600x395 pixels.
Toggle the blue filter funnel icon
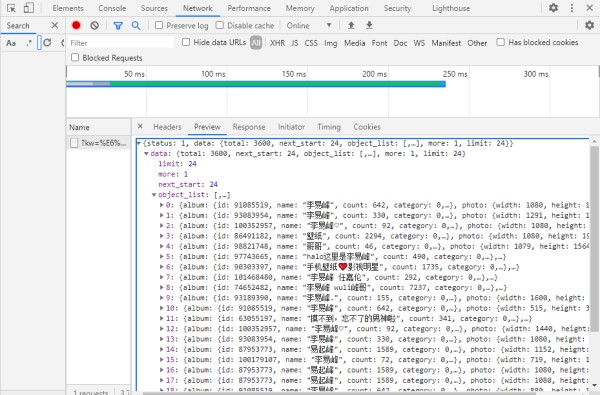(x=118, y=26)
